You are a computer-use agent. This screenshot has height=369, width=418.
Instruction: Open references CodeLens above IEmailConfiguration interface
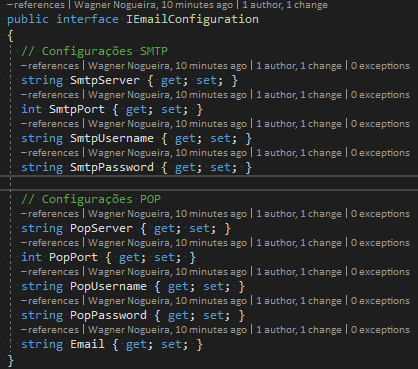tap(36, 5)
